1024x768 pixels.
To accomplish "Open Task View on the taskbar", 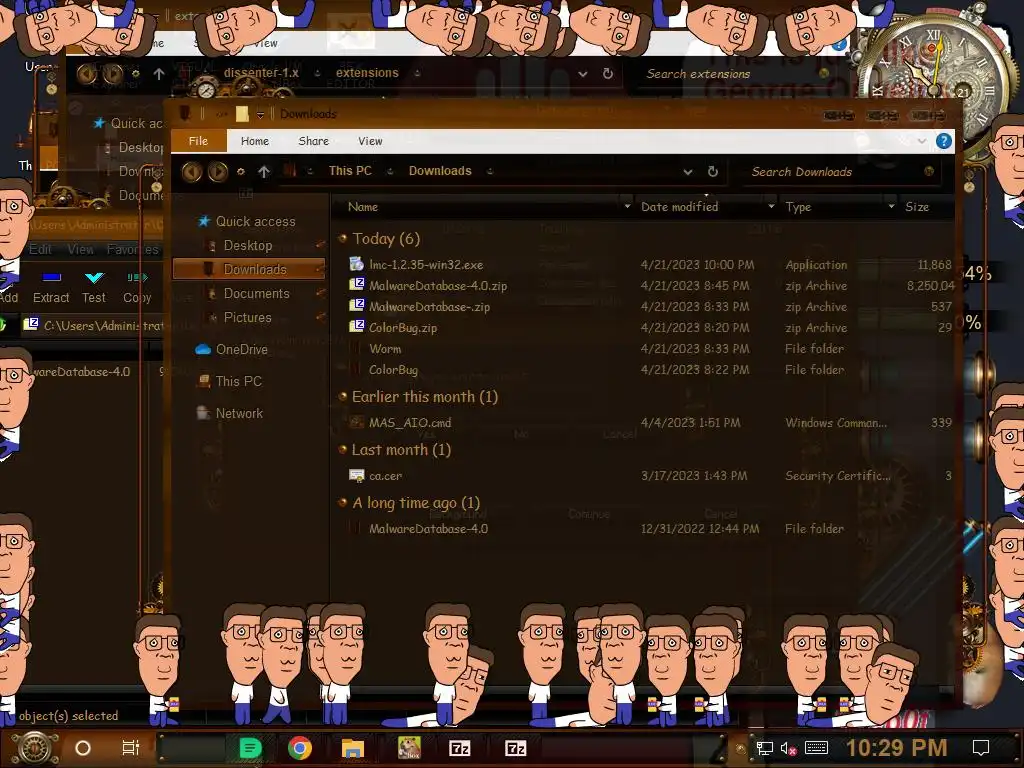I will [131, 748].
